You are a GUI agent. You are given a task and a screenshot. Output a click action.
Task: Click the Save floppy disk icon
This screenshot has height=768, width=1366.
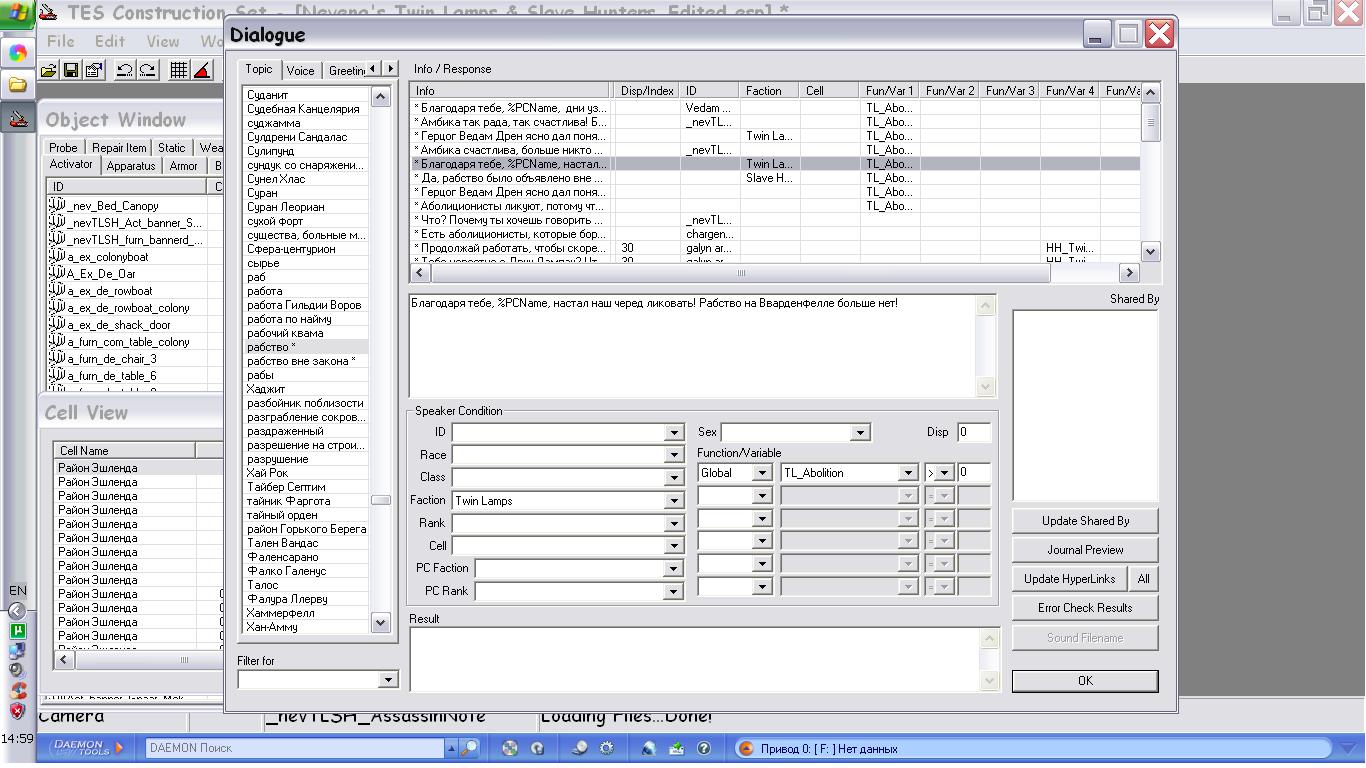pos(71,70)
